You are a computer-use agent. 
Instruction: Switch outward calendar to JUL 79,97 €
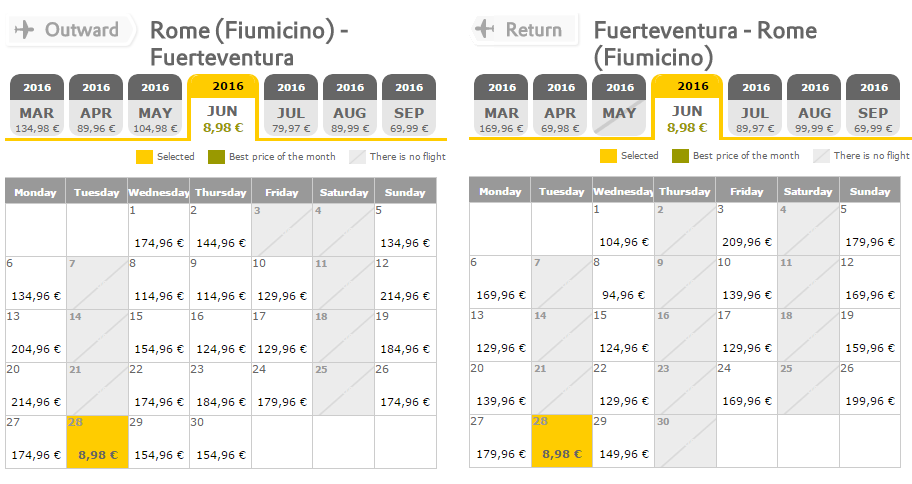[291, 105]
